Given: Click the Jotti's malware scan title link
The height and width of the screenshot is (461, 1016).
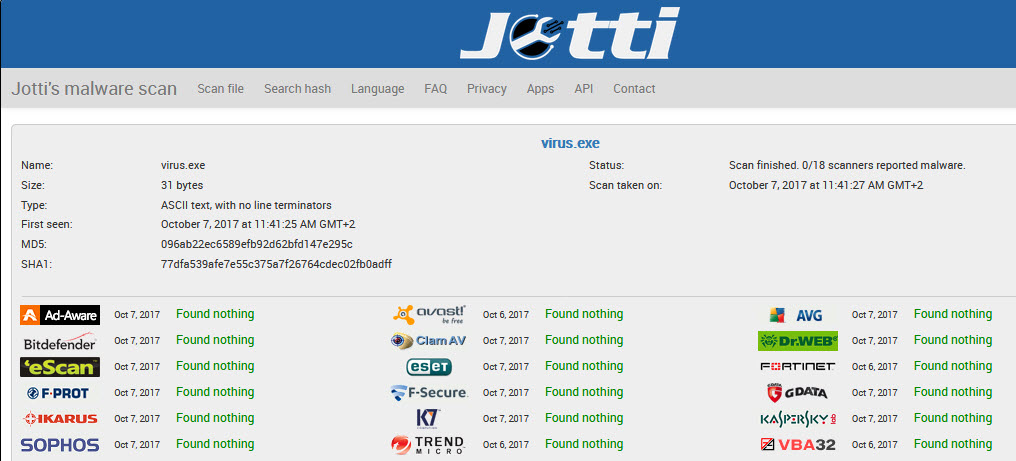Looking at the screenshot, I should (94, 89).
